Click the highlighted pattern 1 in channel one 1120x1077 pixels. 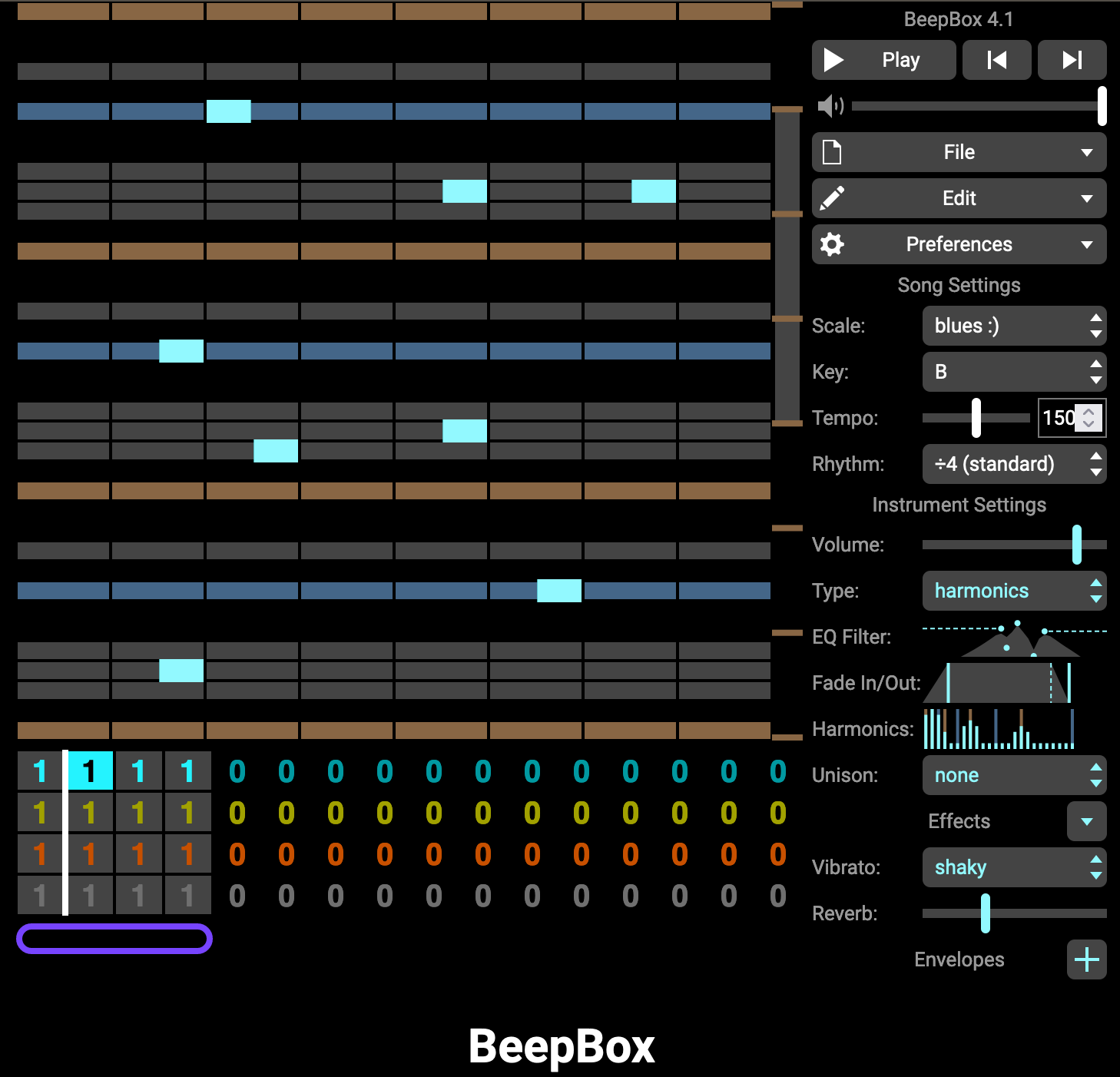[90, 770]
